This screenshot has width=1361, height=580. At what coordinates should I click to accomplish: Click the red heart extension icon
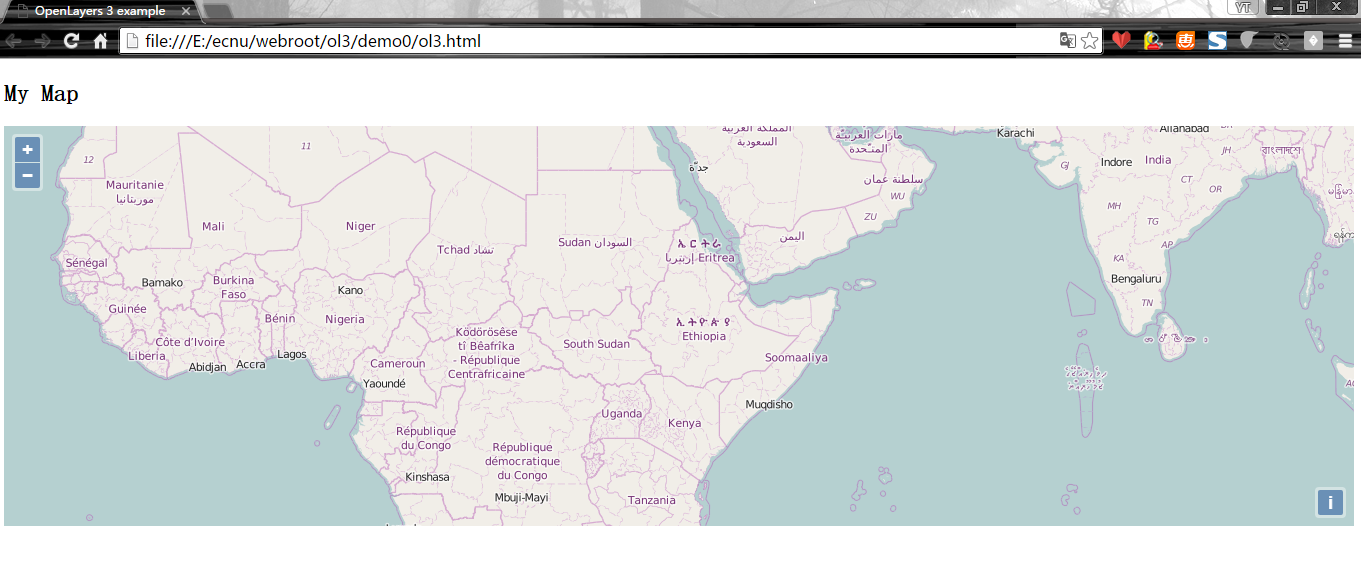click(1121, 41)
